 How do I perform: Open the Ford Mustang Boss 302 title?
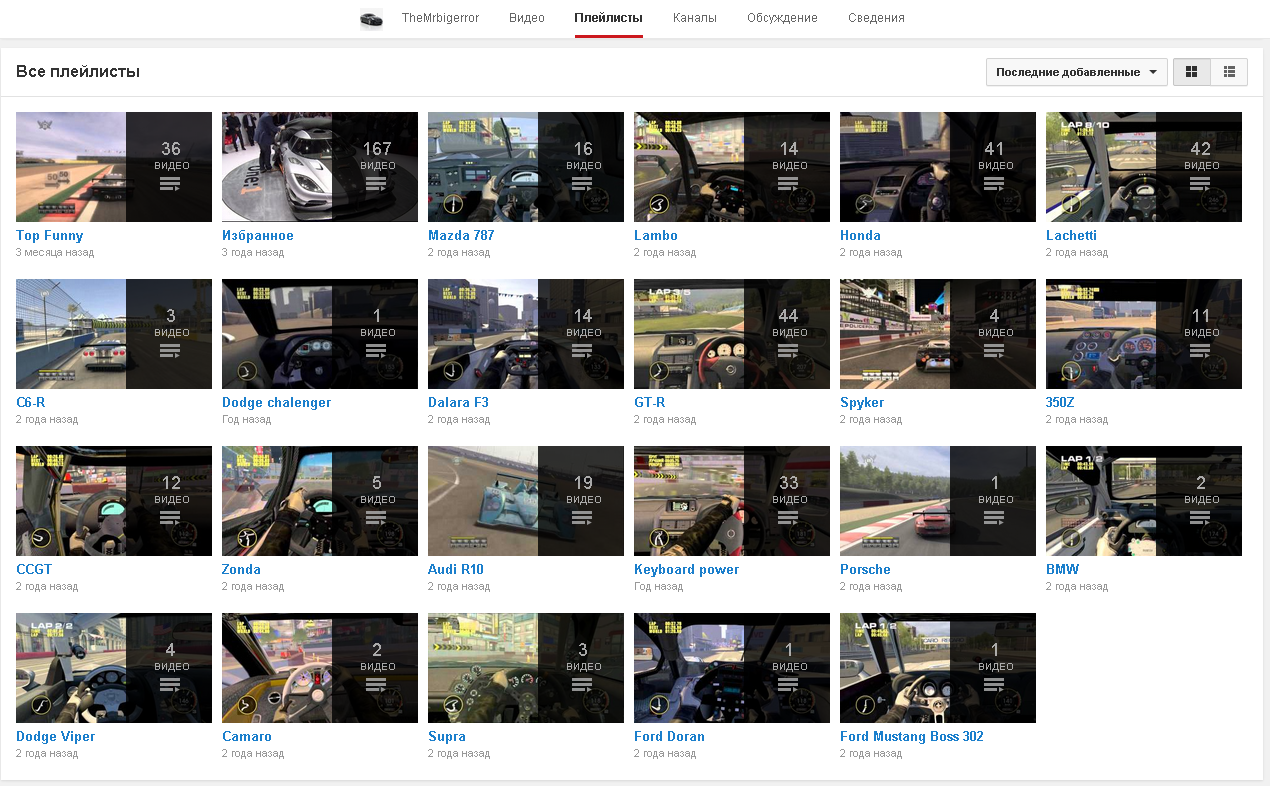coord(912,737)
